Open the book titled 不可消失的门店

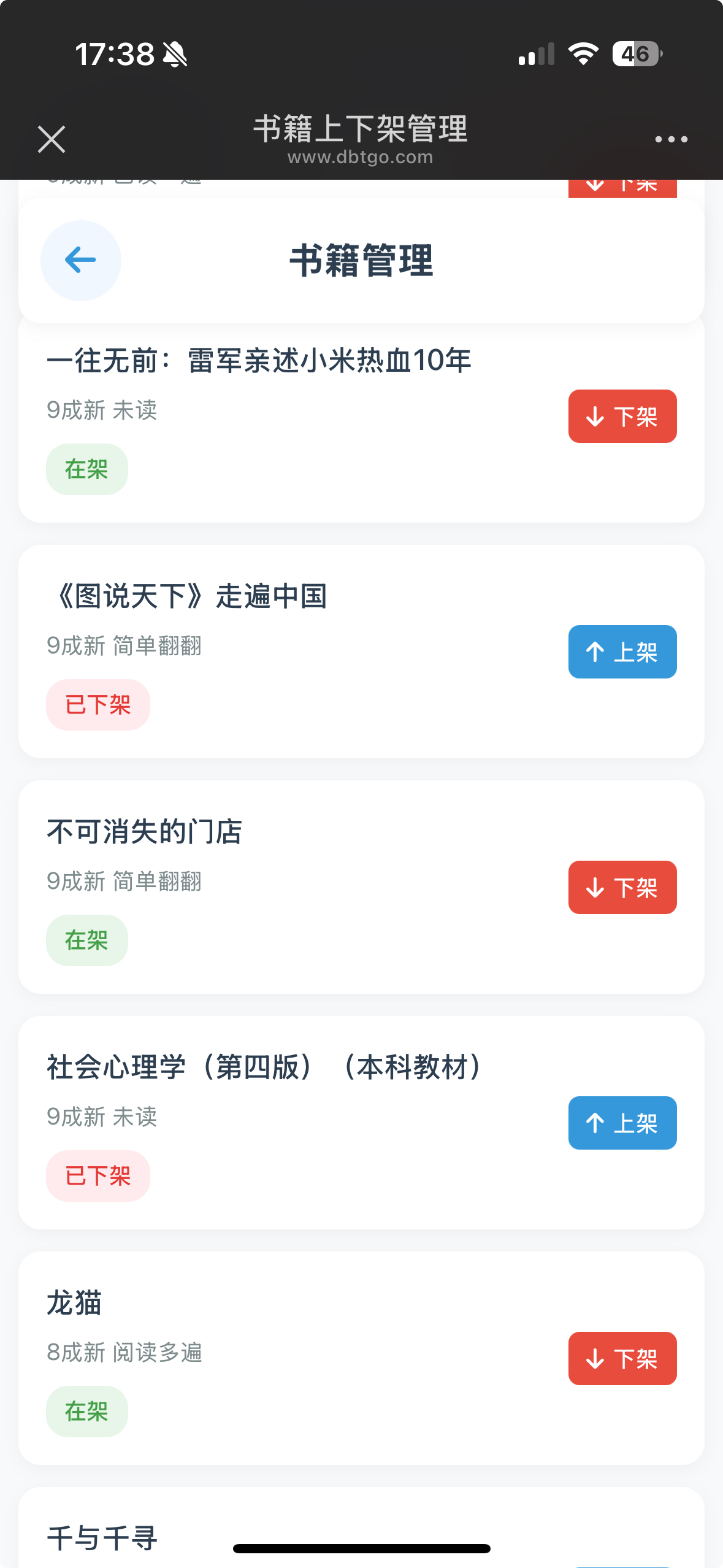pyautogui.click(x=145, y=832)
